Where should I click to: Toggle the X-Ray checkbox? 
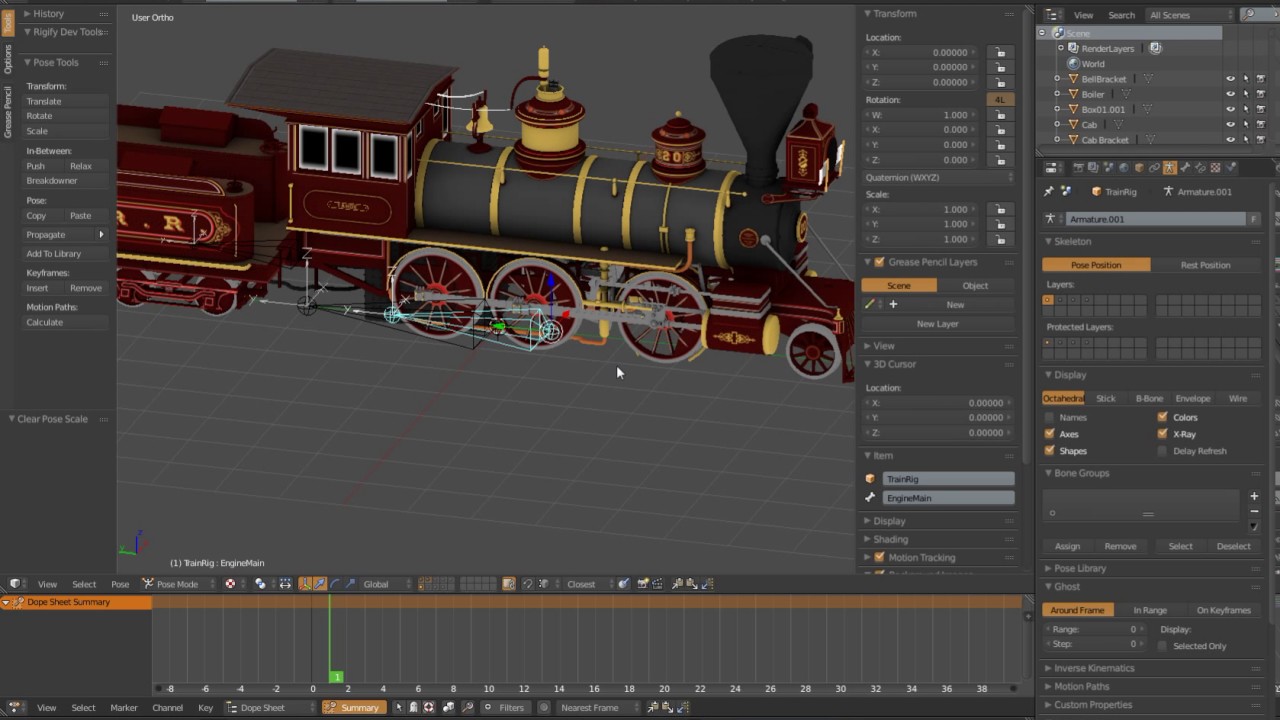pyautogui.click(x=1162, y=434)
